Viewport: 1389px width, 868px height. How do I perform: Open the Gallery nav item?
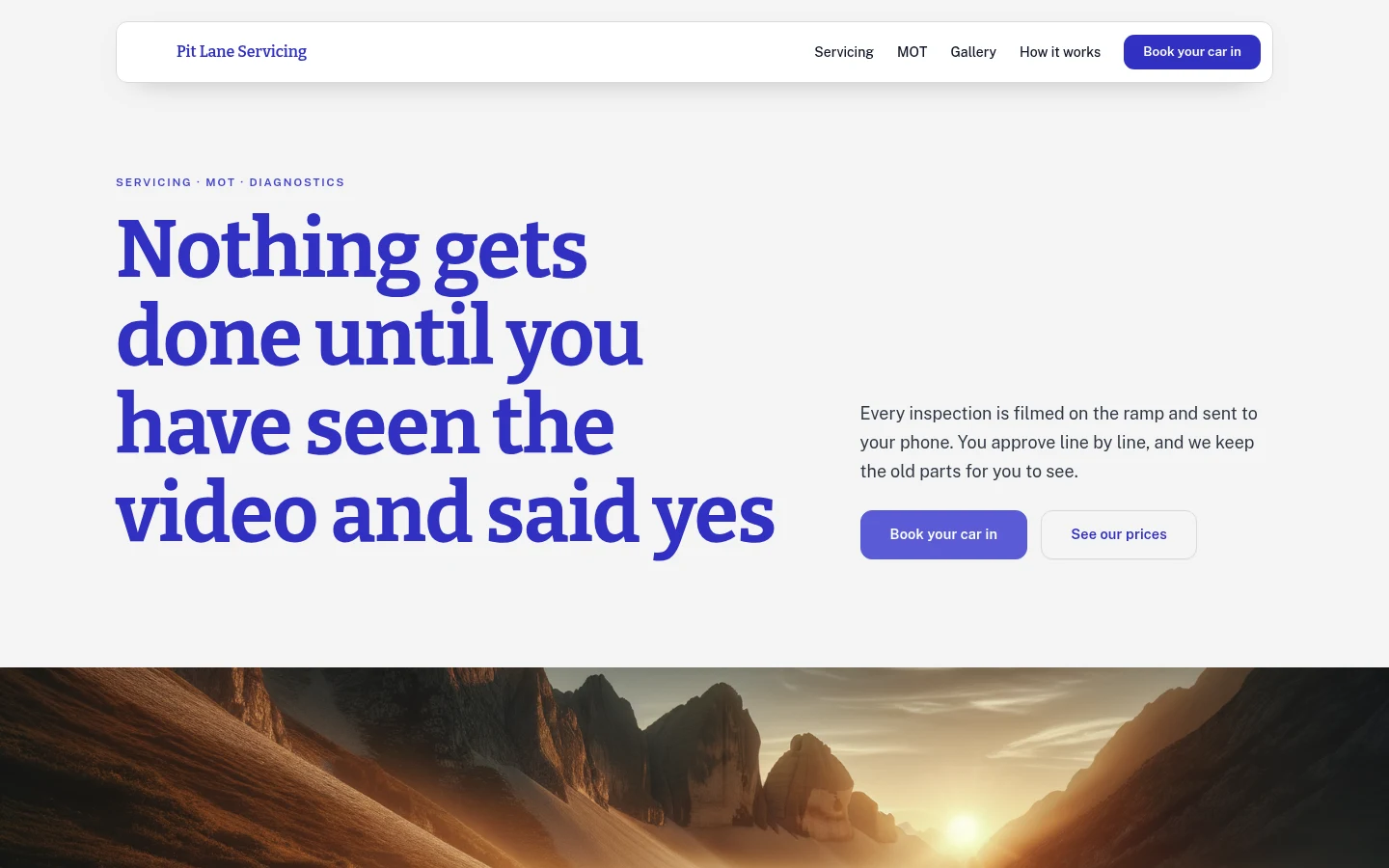pos(973,52)
